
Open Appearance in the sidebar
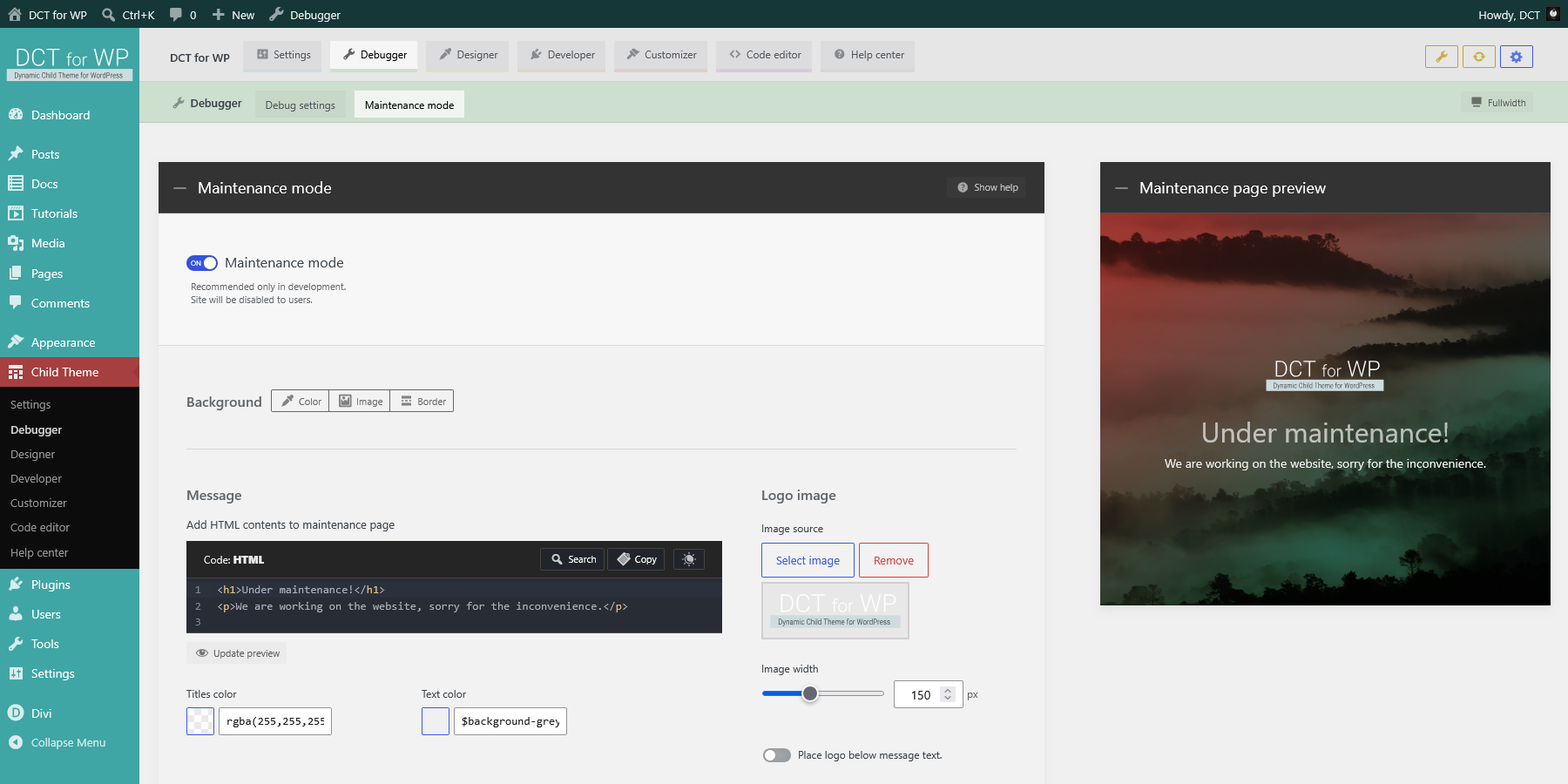70,342
